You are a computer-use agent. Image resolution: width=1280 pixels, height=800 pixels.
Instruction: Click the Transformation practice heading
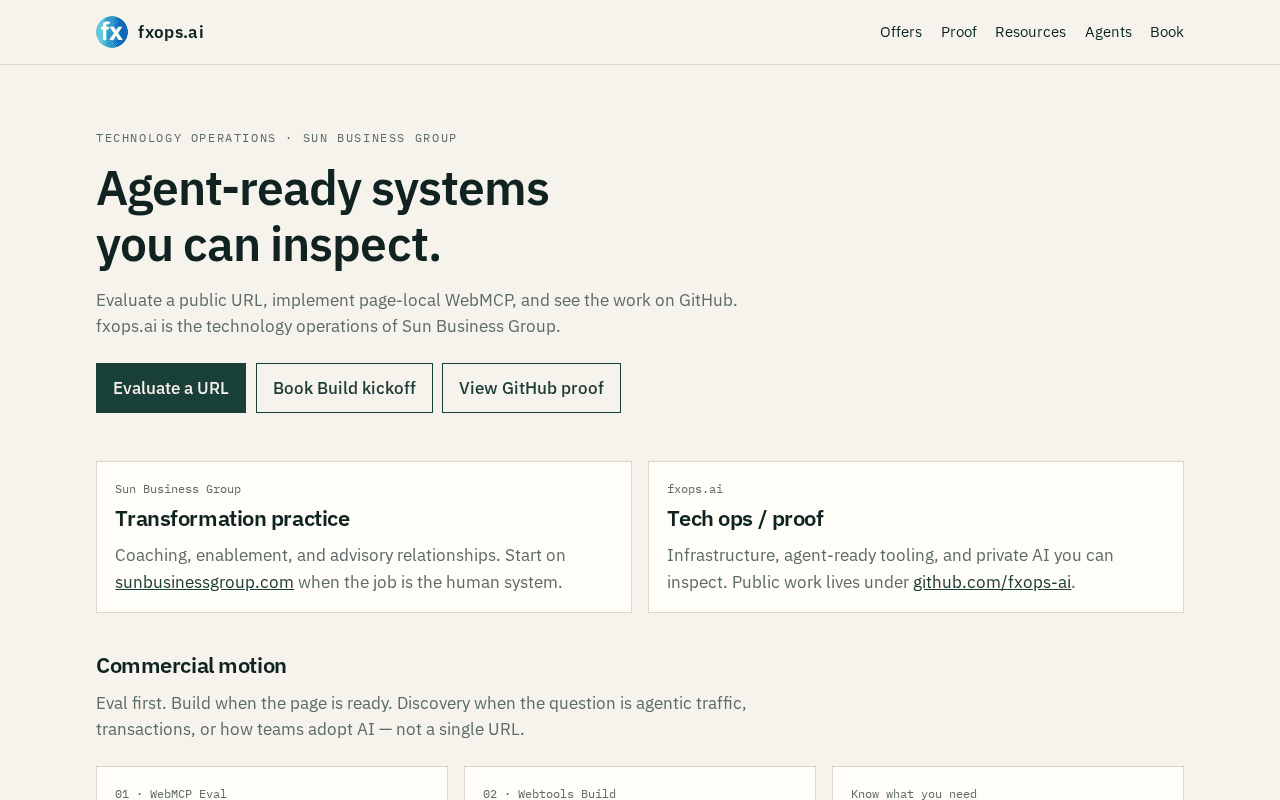[232, 519]
